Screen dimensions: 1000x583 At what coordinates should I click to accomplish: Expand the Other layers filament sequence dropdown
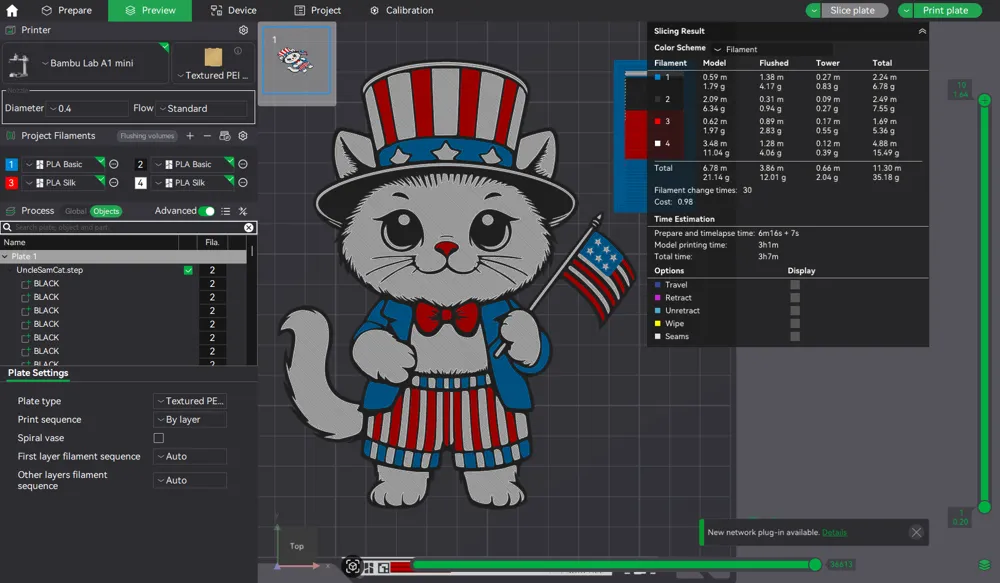[x=189, y=480]
